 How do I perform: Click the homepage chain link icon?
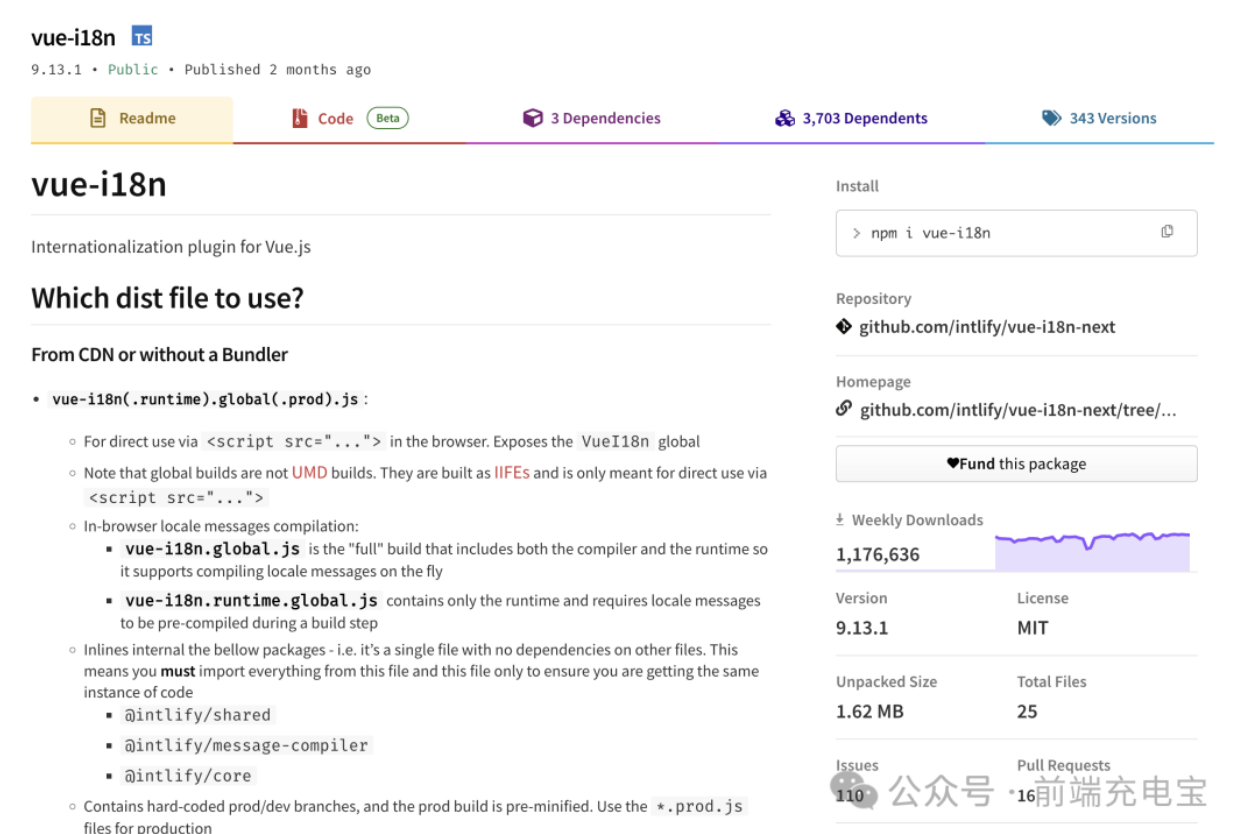coord(844,409)
